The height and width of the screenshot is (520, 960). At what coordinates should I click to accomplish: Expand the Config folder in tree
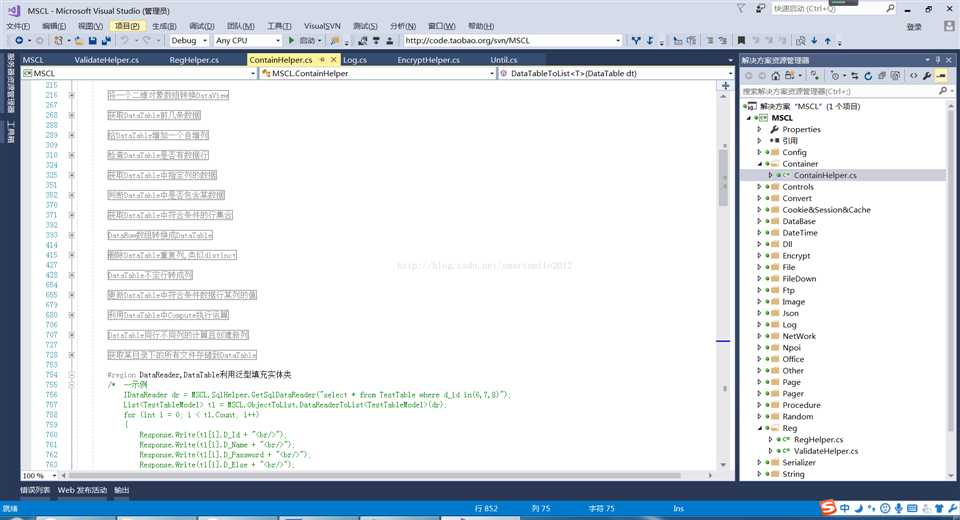tap(760, 152)
